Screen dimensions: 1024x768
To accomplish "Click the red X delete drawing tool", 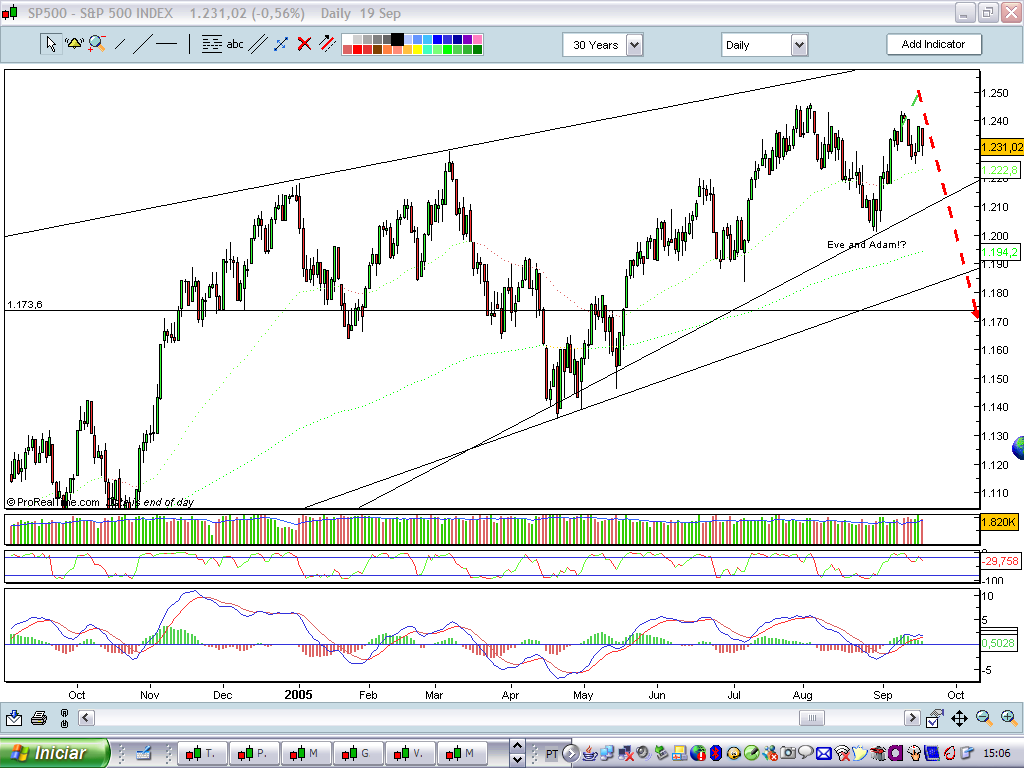I will [303, 44].
